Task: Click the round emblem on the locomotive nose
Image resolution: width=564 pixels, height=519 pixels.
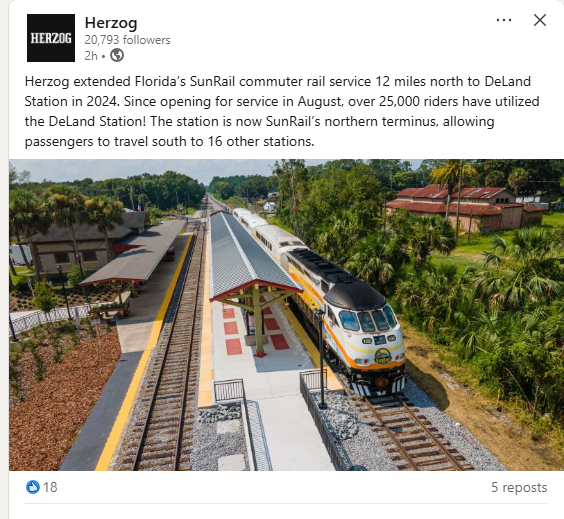Action: (382, 356)
